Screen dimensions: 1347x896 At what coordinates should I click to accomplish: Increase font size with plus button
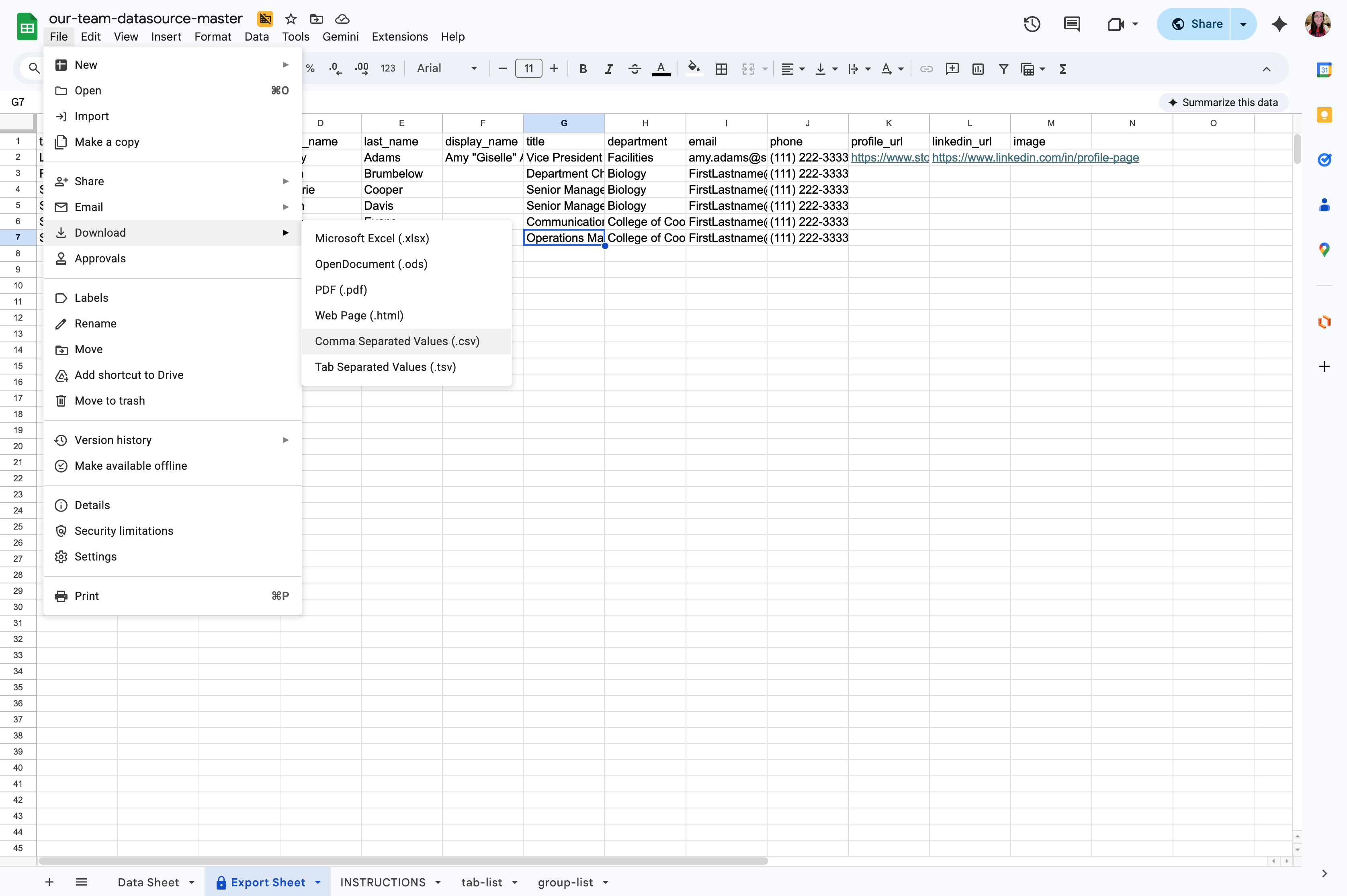[554, 69]
